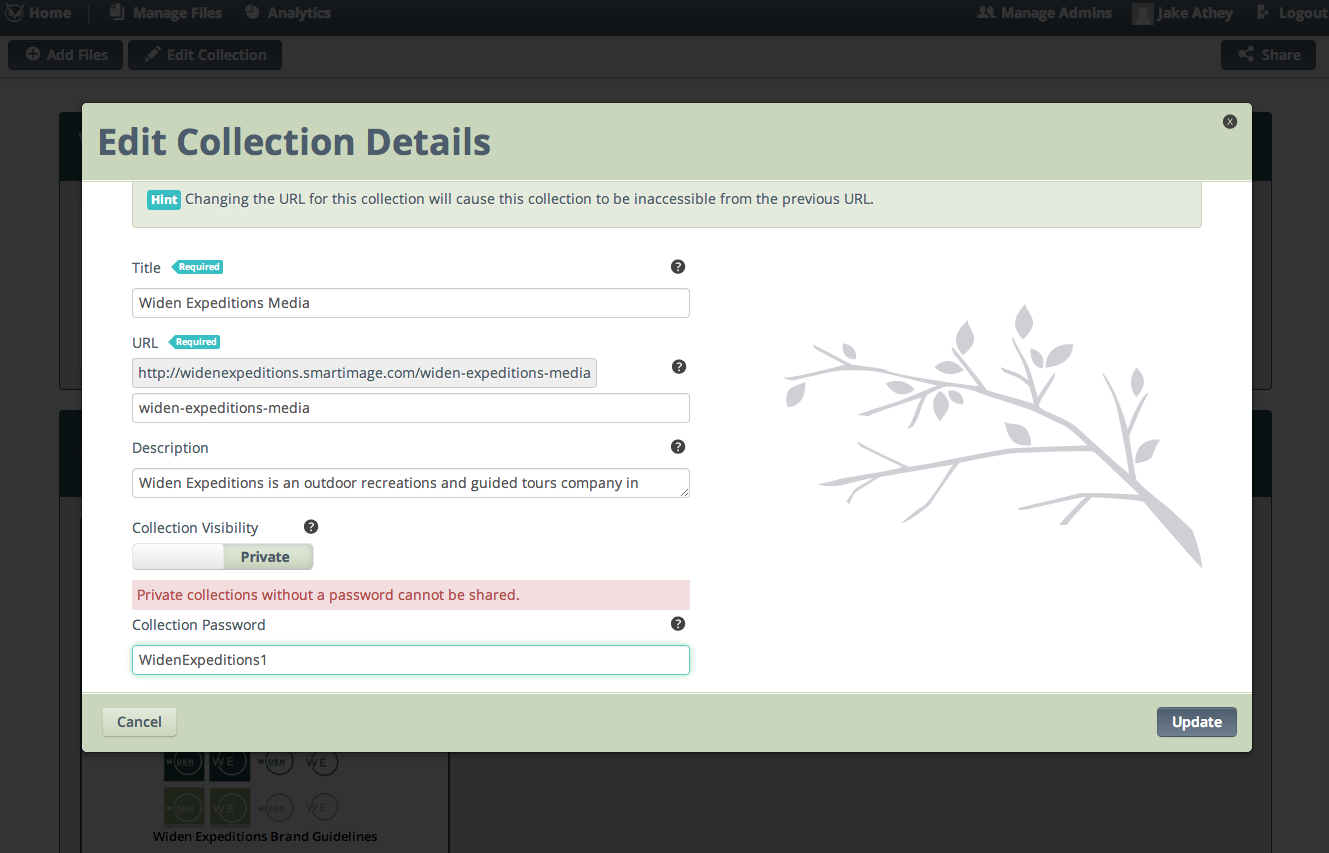Close the Edit Collection Details dialog
This screenshot has height=853, width=1329.
coord(1230,121)
